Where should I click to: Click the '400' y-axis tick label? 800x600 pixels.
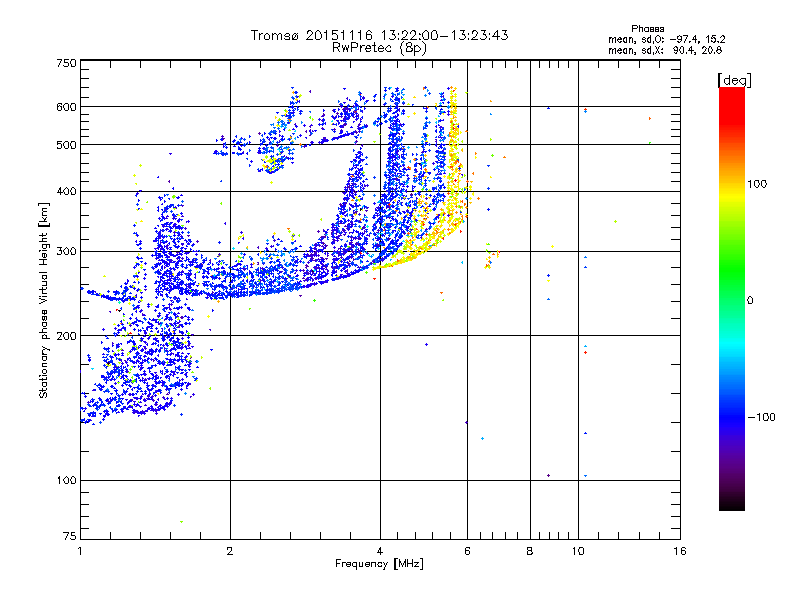pyautogui.click(x=66, y=192)
